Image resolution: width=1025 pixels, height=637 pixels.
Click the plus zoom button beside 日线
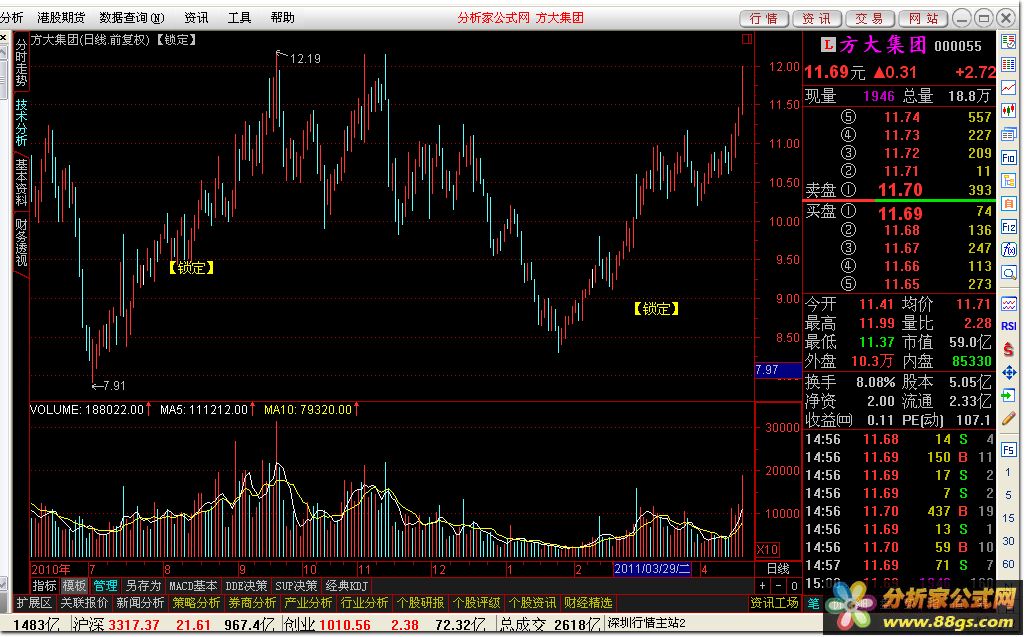[763, 586]
